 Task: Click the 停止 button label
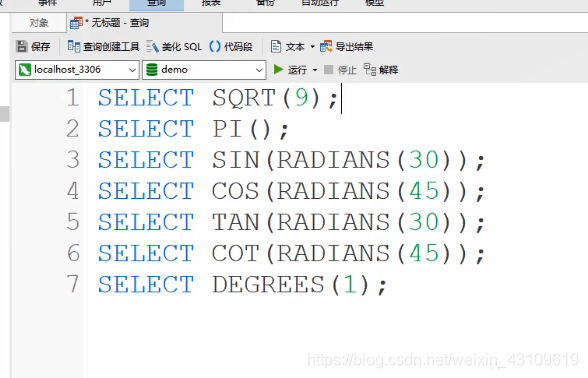(x=347, y=70)
